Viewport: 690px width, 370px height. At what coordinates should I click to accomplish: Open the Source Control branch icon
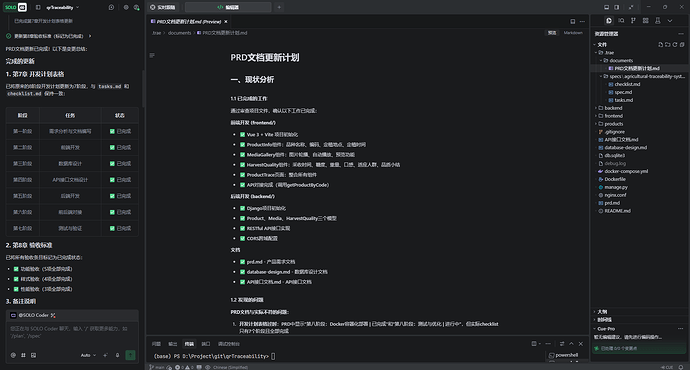click(633, 21)
